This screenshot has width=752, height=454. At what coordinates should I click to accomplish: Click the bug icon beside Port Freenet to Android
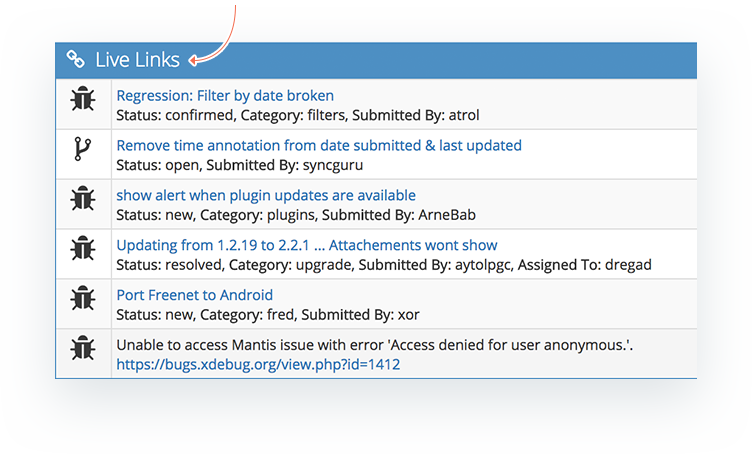click(83, 298)
